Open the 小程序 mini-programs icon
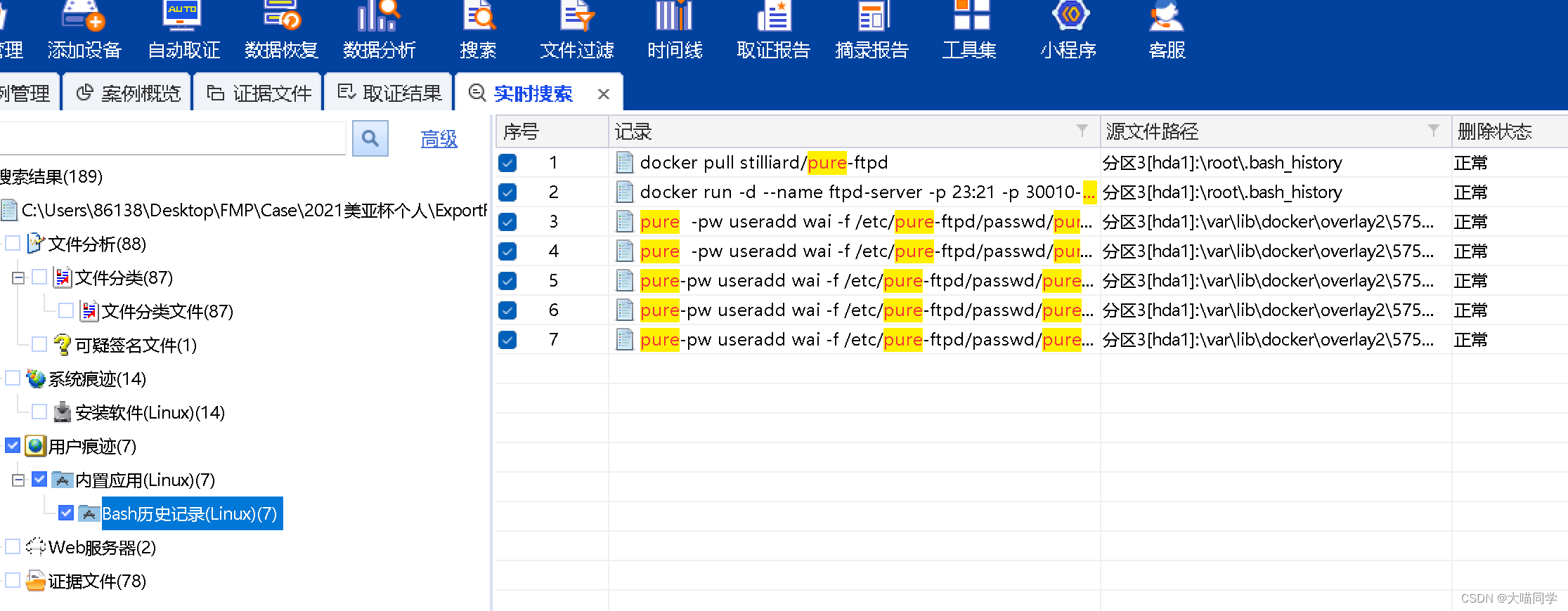Image resolution: width=1568 pixels, height=611 pixels. [x=1068, y=29]
